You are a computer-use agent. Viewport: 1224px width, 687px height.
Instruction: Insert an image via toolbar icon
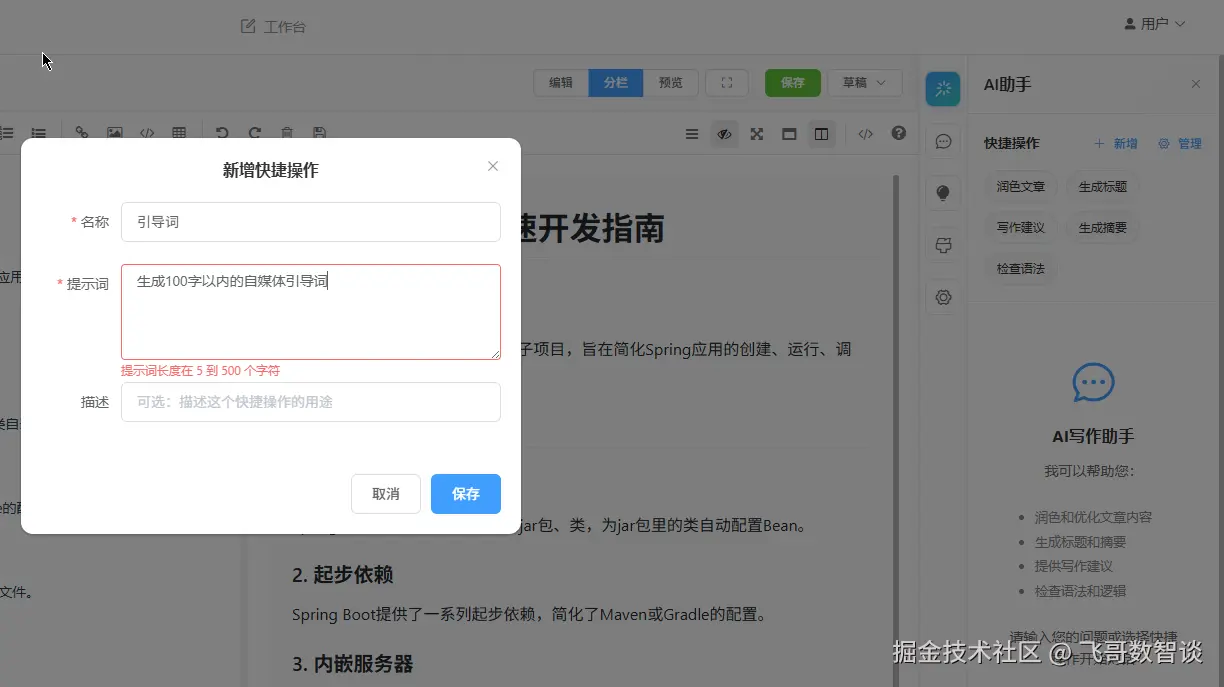pos(115,133)
